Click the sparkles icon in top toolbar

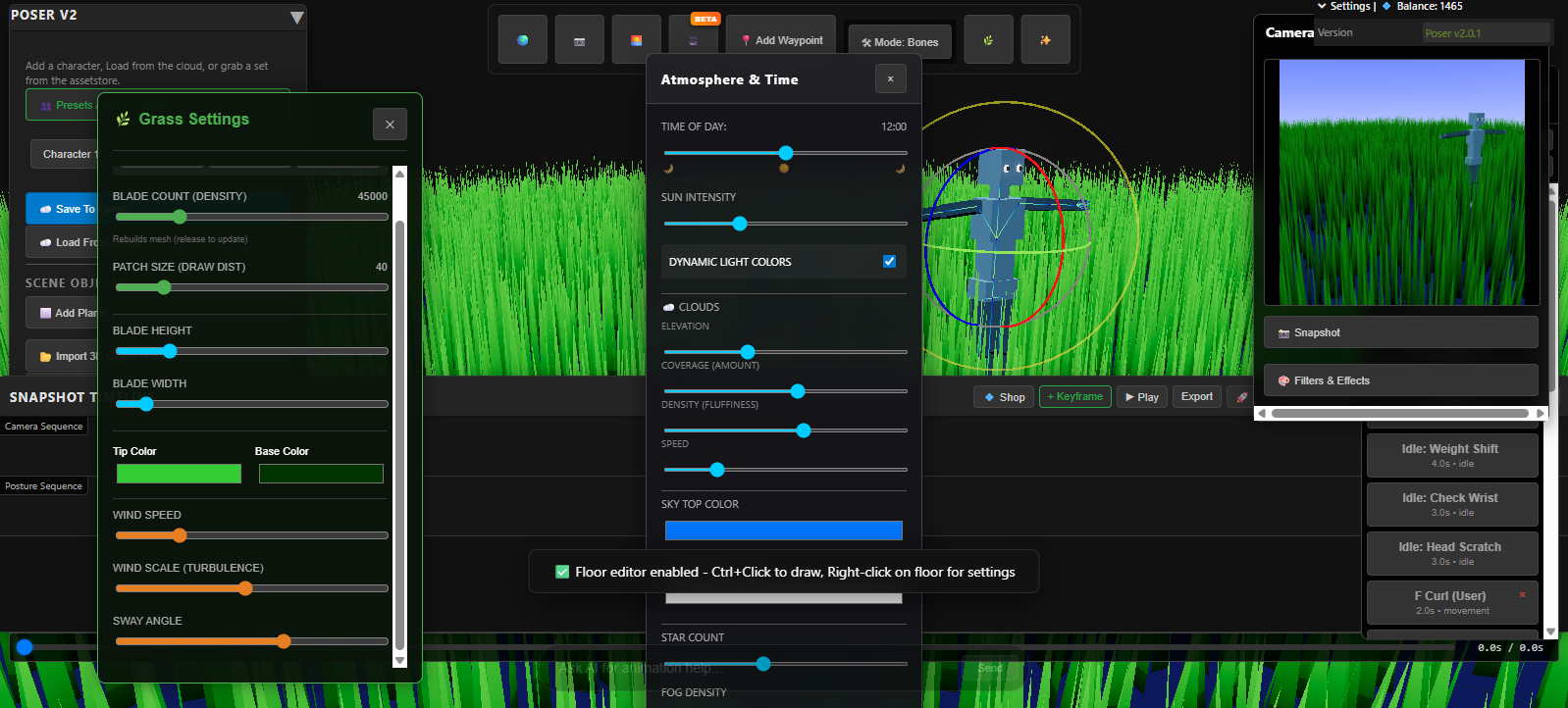1045,40
